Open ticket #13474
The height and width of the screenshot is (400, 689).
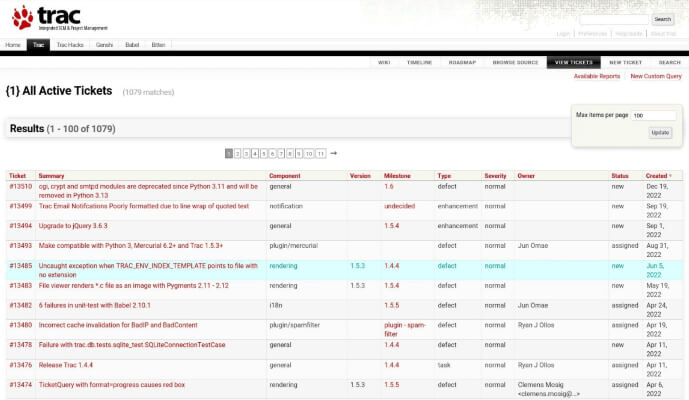click(21, 385)
